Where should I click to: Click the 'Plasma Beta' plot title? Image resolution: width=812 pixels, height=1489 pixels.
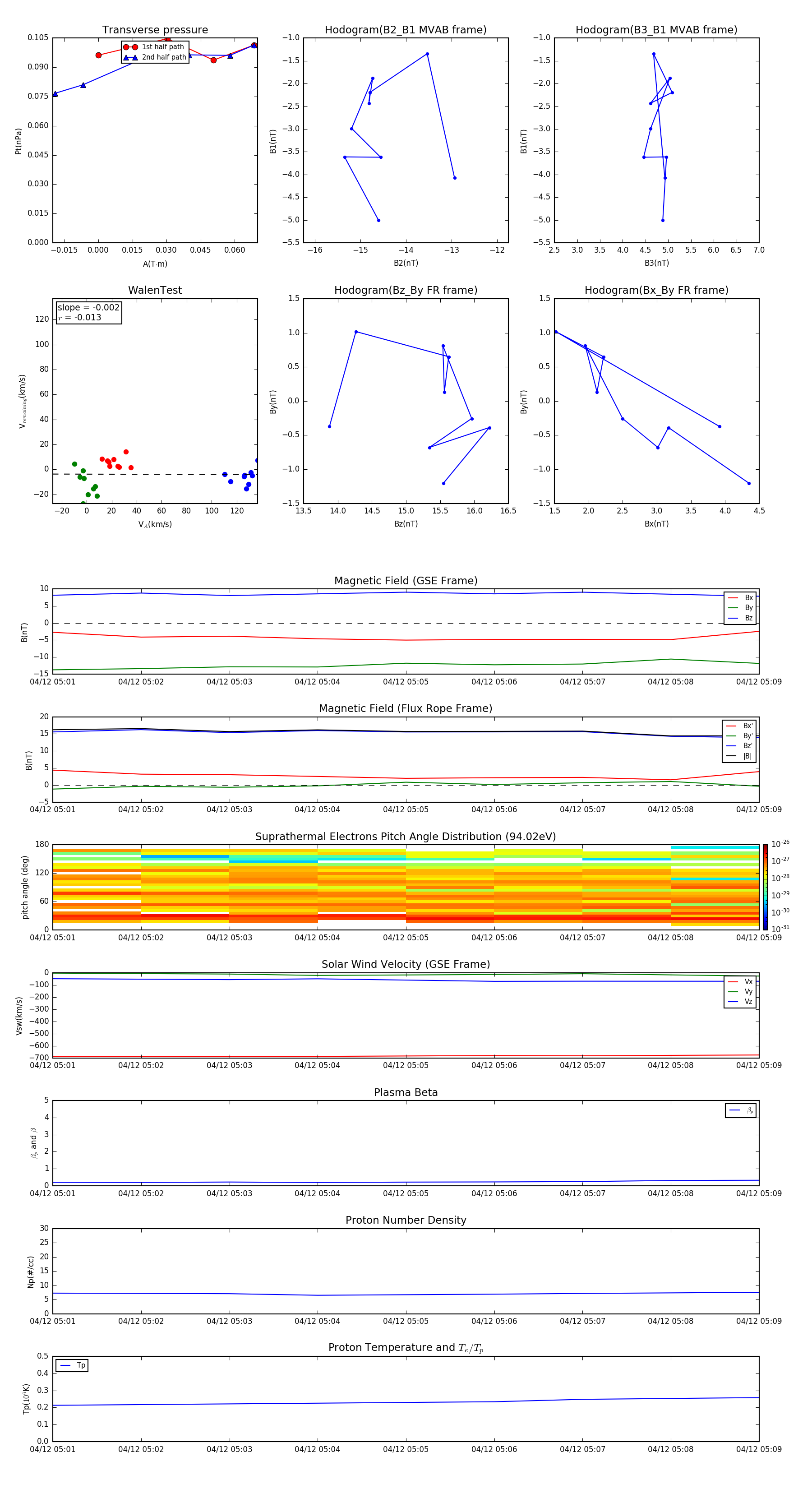(x=406, y=1093)
